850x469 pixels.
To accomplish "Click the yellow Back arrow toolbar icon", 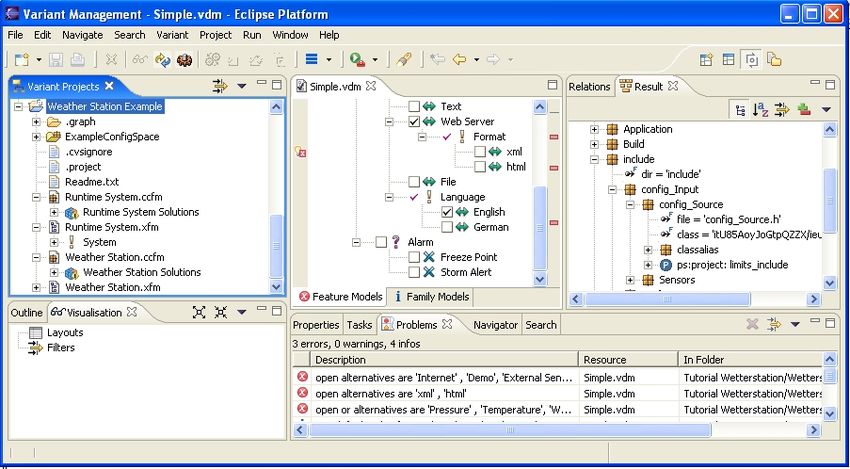I will click(x=460, y=59).
